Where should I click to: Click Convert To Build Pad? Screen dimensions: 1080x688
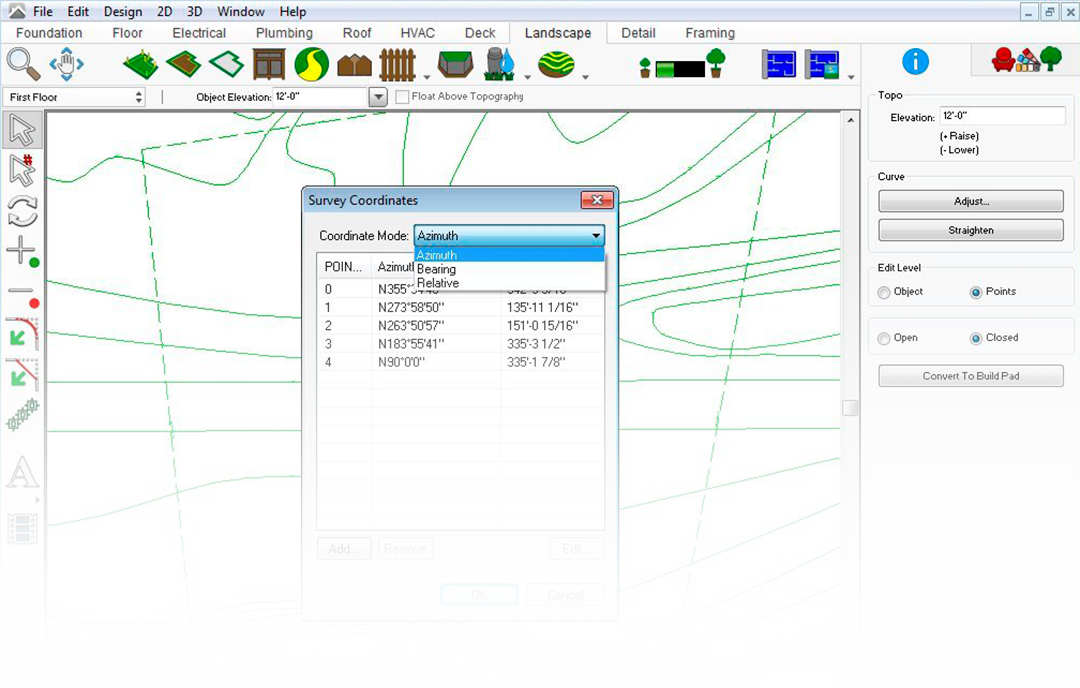[x=970, y=377]
